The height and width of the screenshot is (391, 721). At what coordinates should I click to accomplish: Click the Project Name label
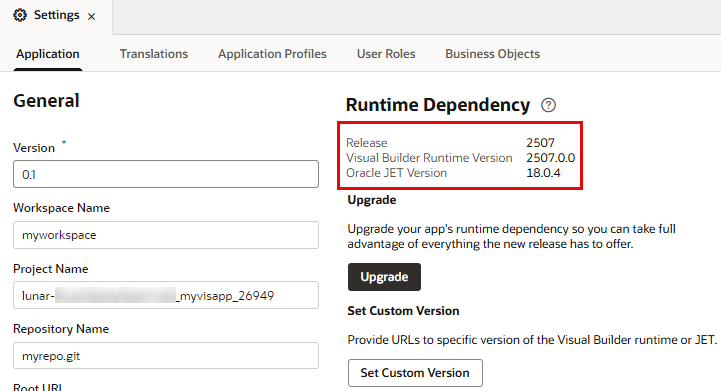coord(51,269)
